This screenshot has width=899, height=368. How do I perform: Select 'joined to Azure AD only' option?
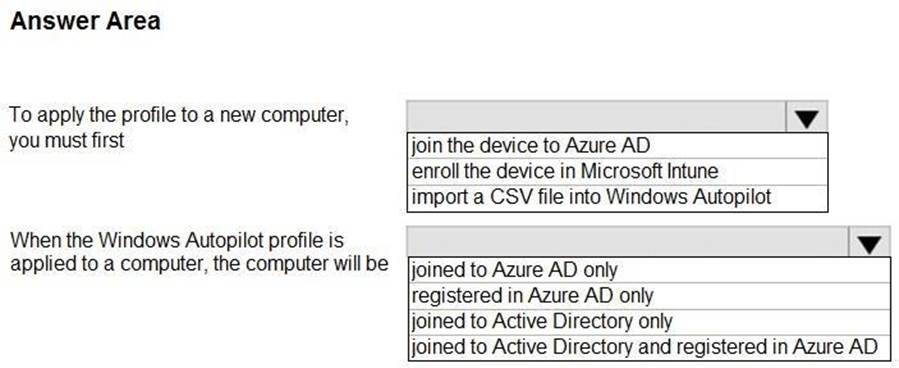tap(649, 269)
